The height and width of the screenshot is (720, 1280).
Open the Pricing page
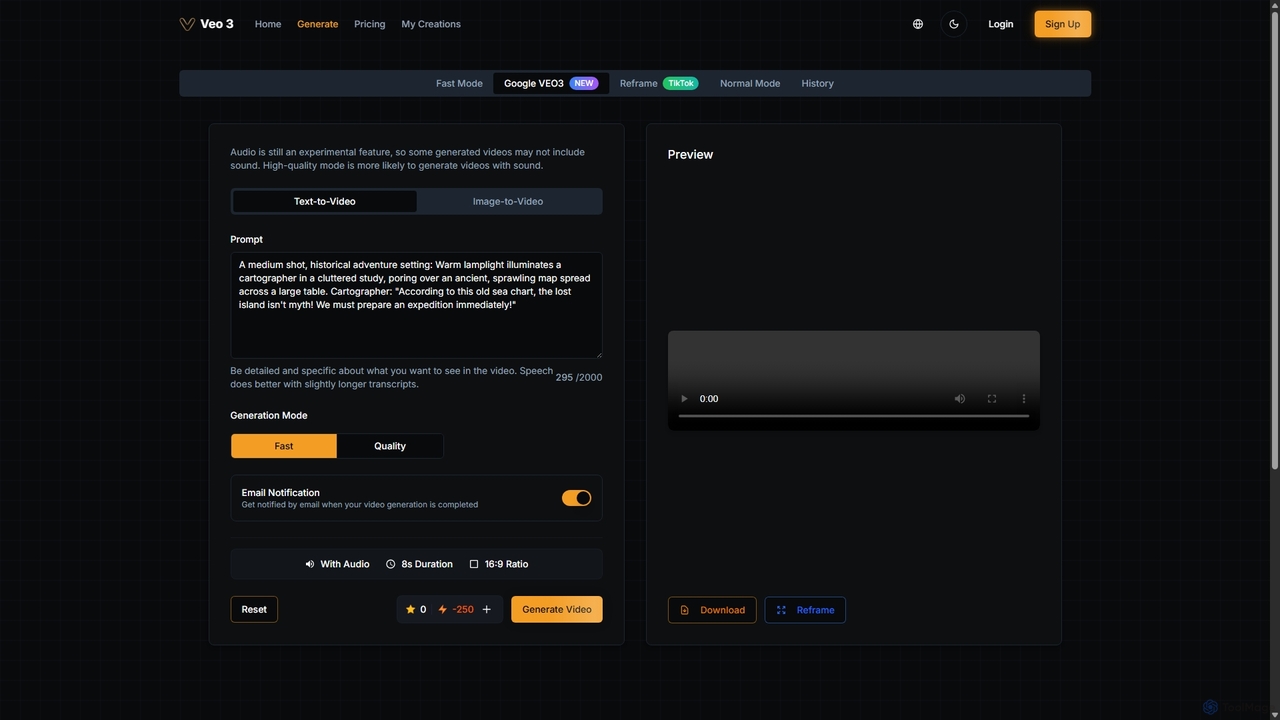[x=369, y=24]
